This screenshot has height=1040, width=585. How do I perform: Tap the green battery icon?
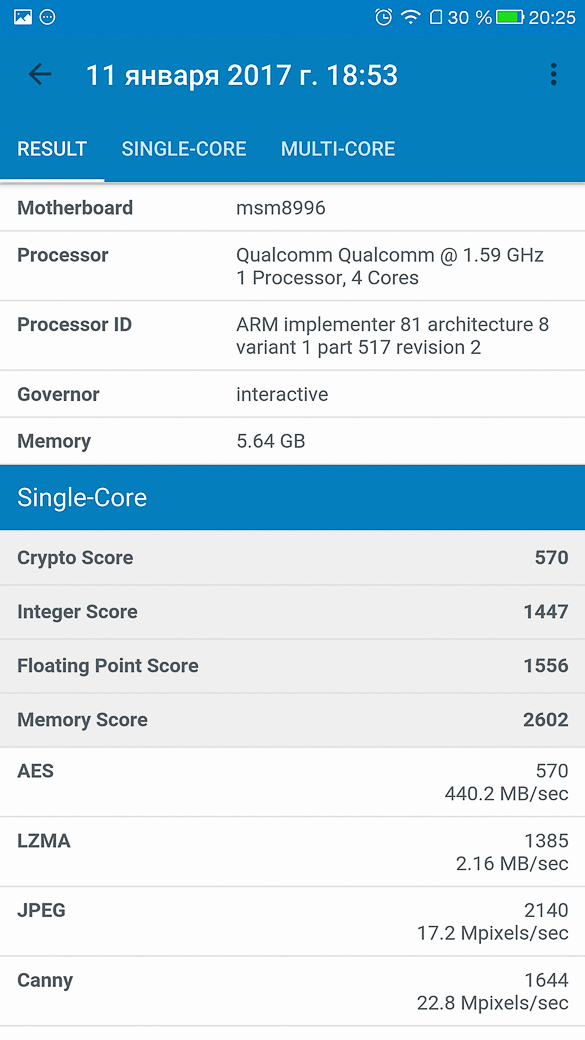[x=510, y=17]
